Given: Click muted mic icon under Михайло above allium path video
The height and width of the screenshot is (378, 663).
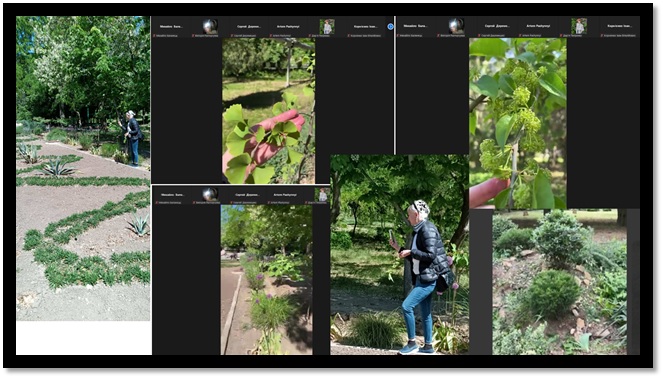Looking at the screenshot, I should 156,203.
